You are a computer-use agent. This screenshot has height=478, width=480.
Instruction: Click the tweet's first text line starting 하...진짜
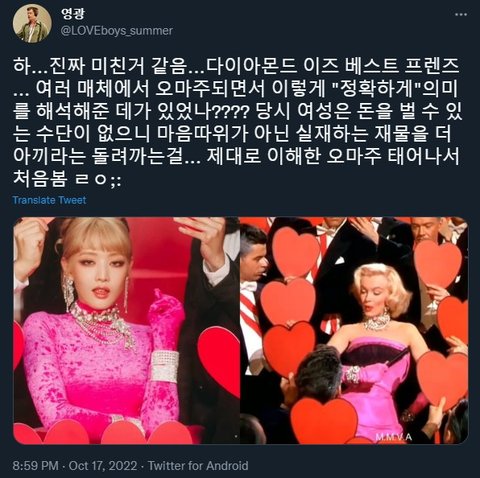point(236,66)
